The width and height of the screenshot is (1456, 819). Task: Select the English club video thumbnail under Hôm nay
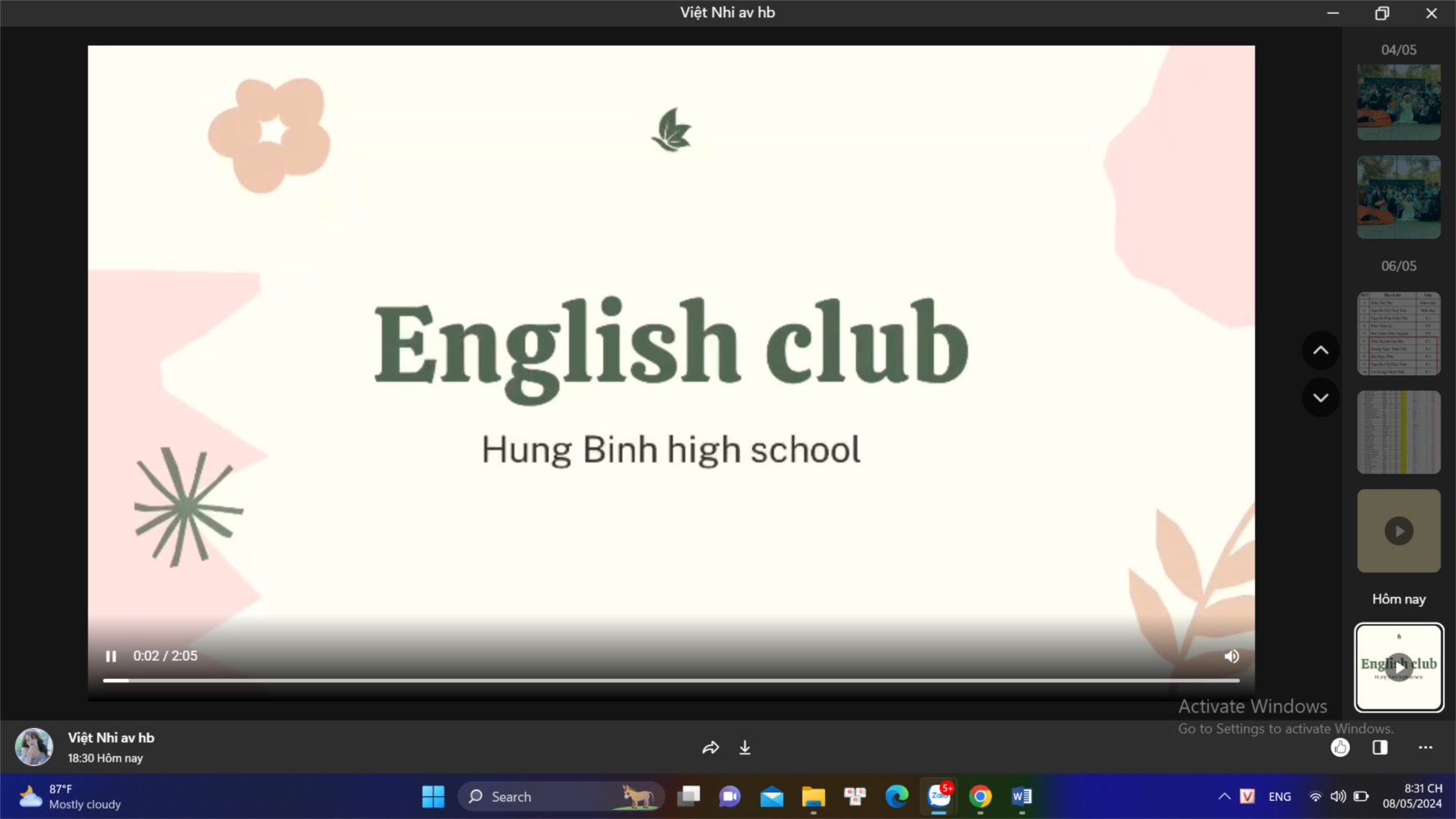tap(1399, 667)
